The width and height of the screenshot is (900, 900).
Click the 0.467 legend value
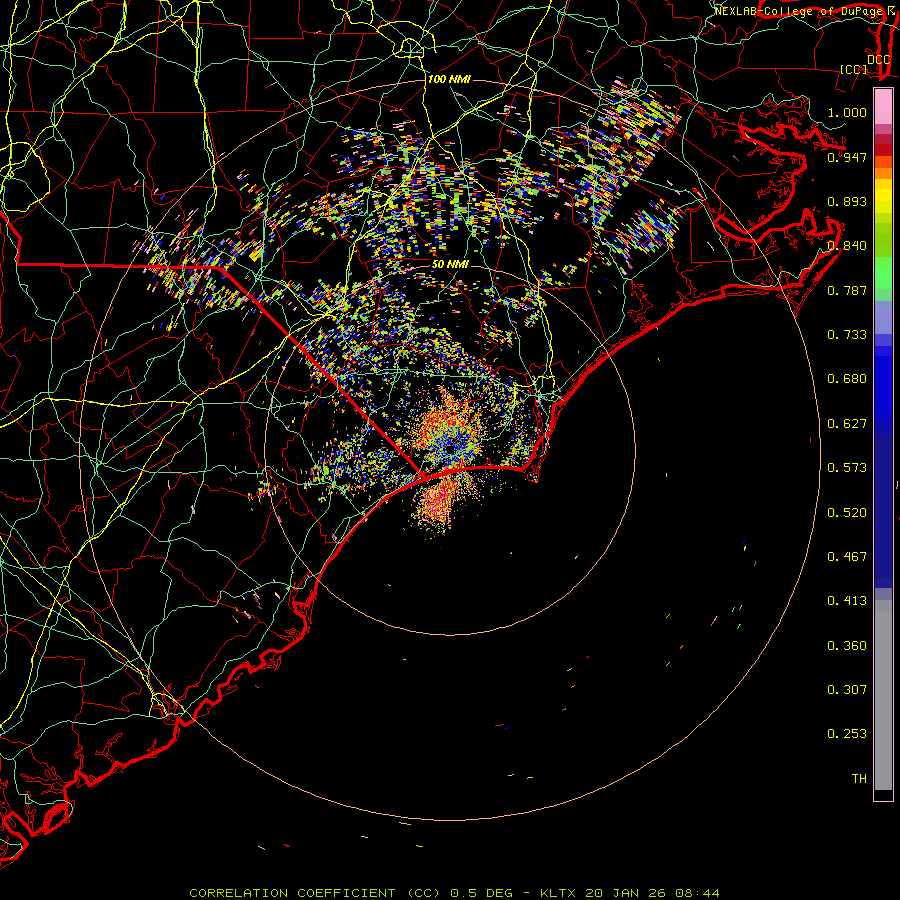pyautogui.click(x=847, y=557)
